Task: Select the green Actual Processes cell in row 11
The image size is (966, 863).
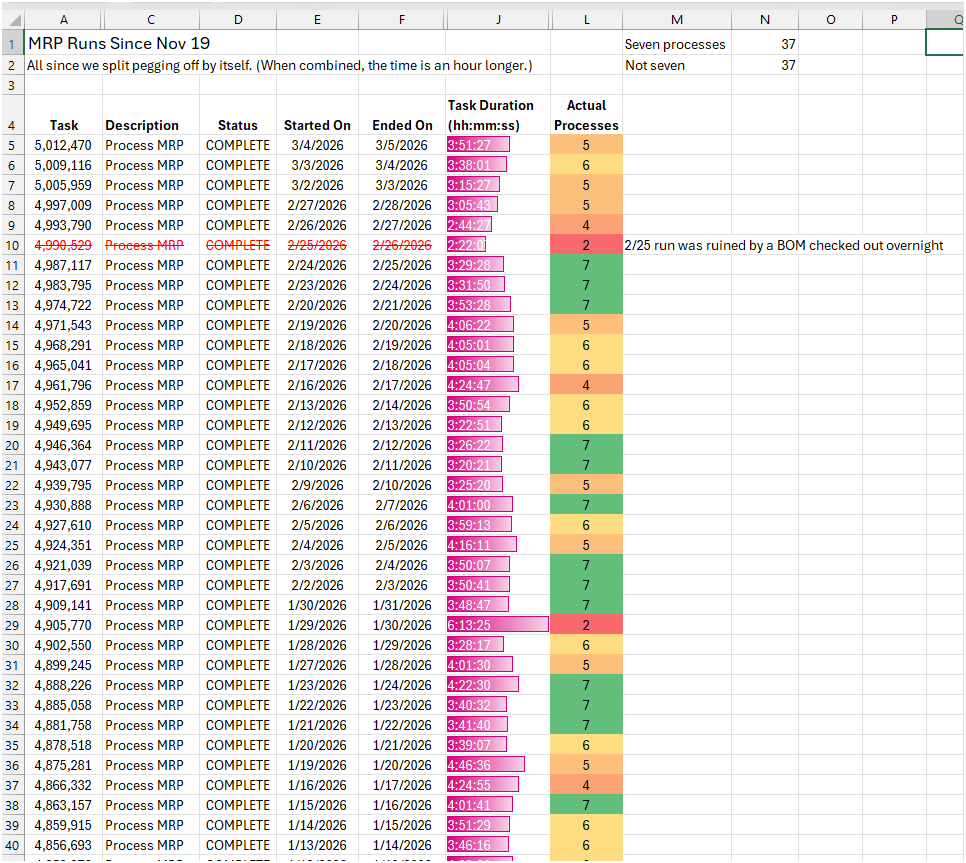Action: [x=586, y=265]
